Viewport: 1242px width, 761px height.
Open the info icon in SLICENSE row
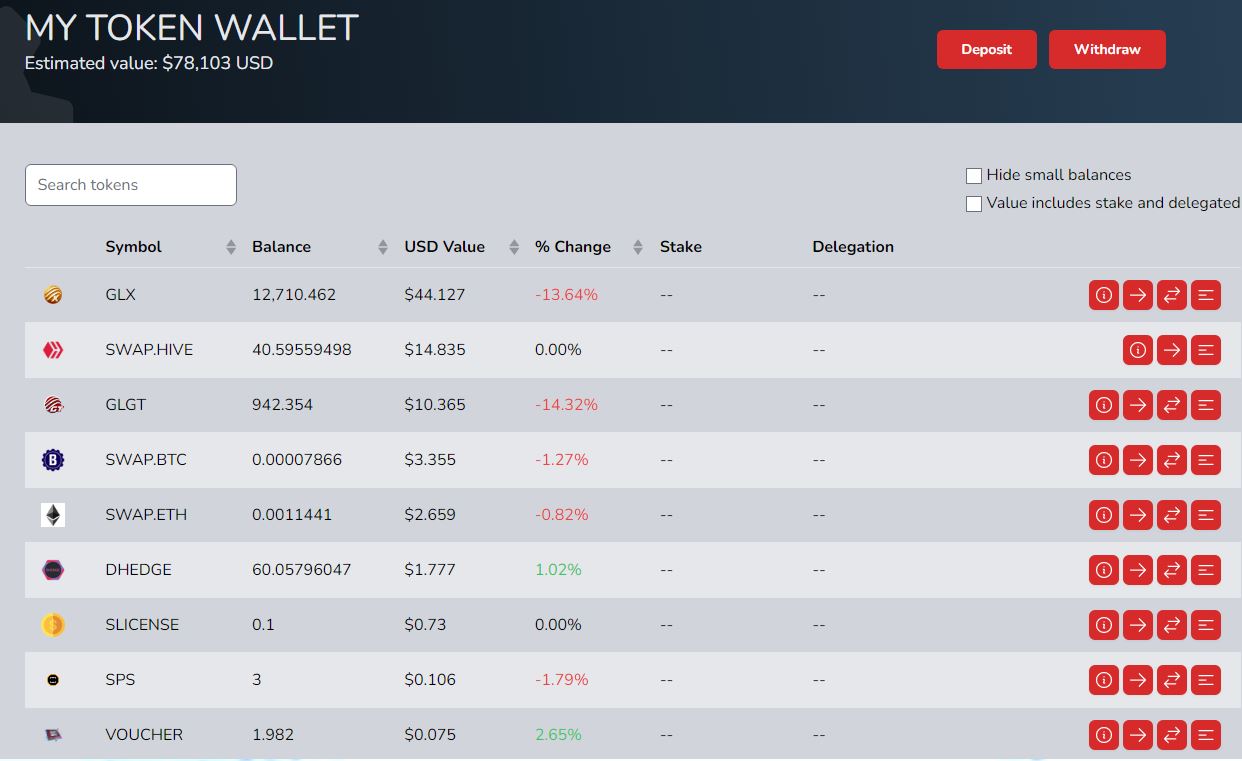1104,625
